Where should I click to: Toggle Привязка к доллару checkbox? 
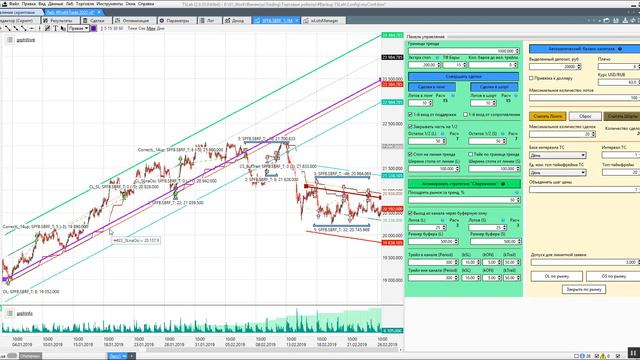[531, 78]
